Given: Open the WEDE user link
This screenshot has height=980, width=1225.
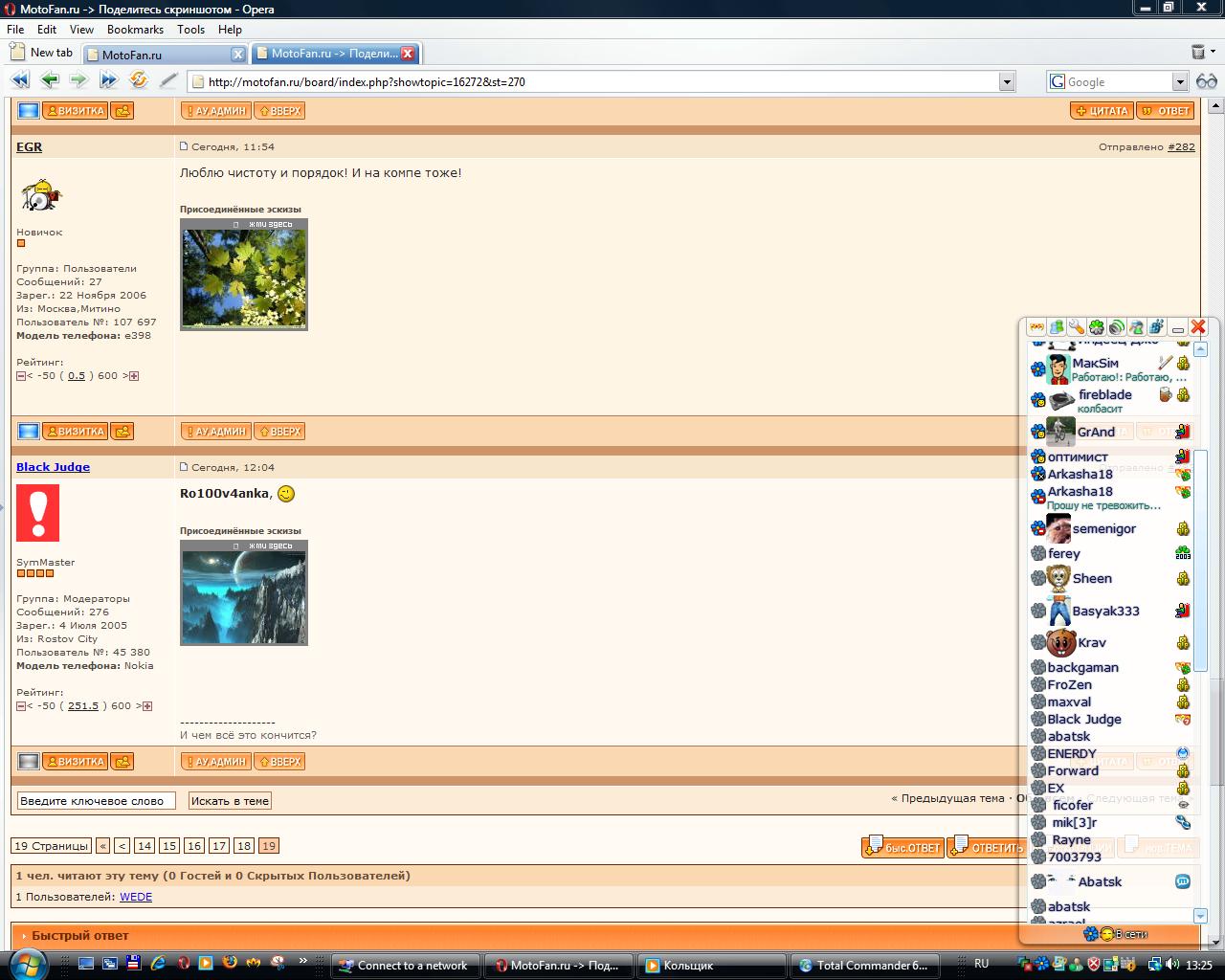Looking at the screenshot, I should pos(136,897).
